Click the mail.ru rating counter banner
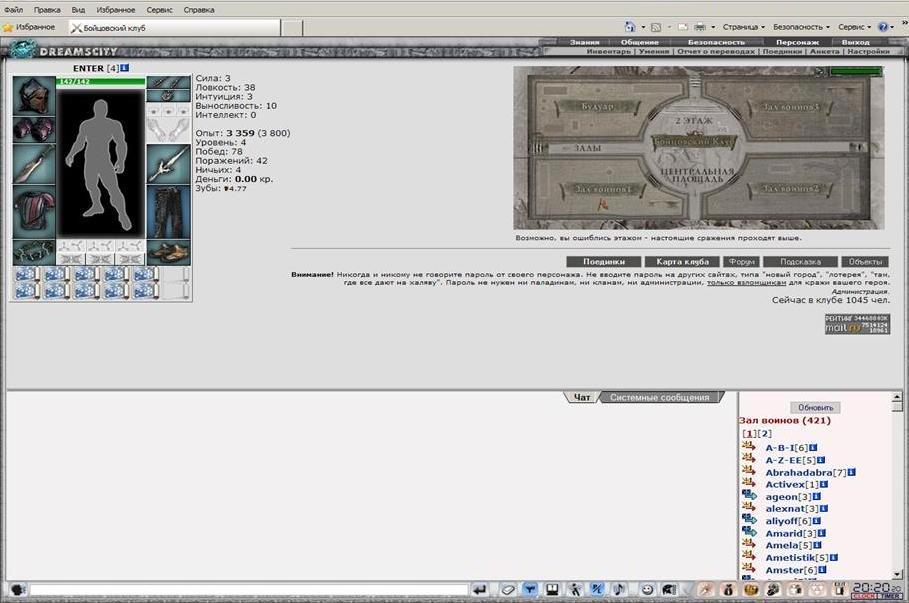 pyautogui.click(x=857, y=324)
